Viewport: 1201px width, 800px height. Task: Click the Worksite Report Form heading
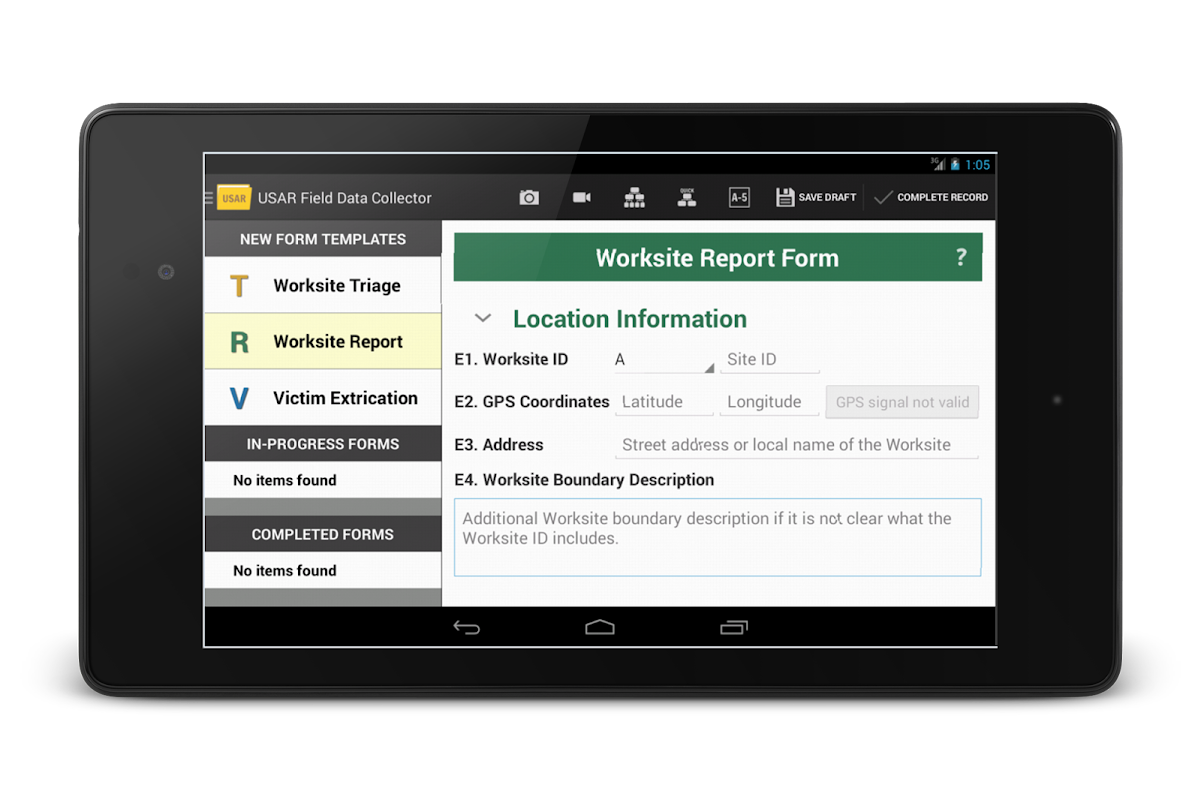(x=717, y=258)
